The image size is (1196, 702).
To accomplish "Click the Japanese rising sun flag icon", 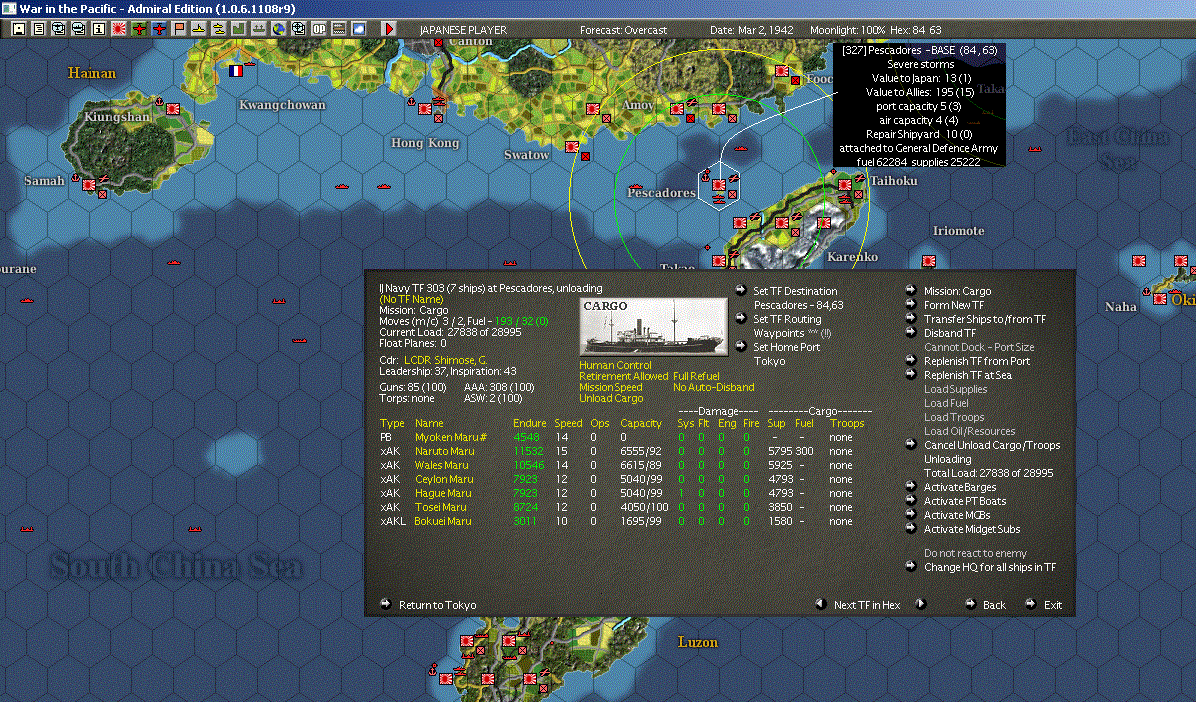I will click(119, 29).
